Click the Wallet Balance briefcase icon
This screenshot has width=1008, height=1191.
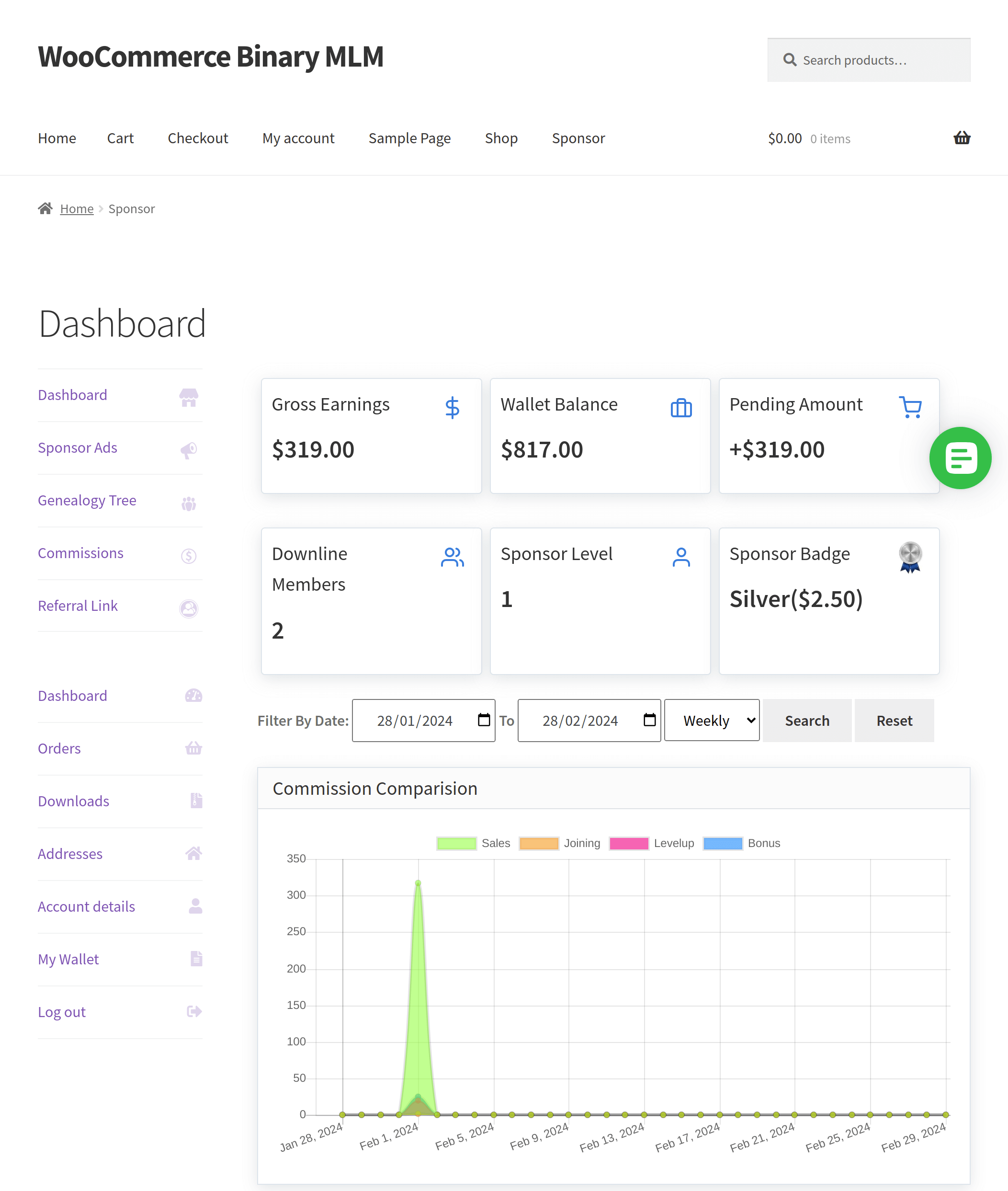pyautogui.click(x=681, y=408)
